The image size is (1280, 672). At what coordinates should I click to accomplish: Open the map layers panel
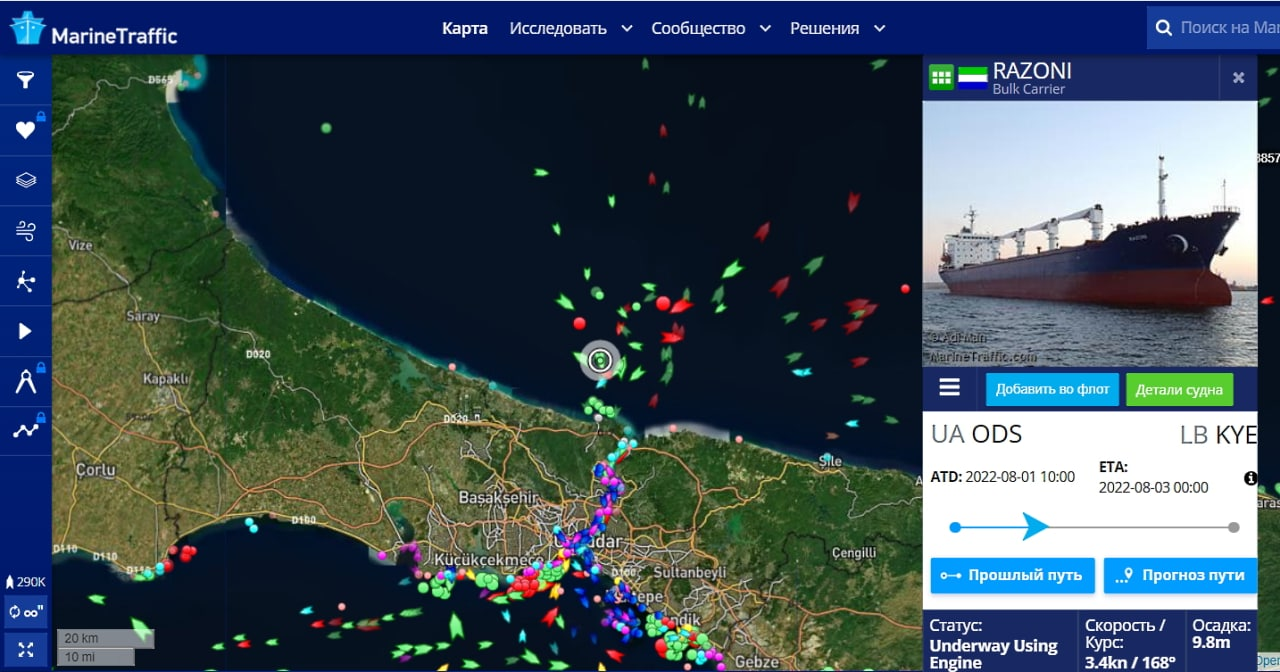point(25,180)
